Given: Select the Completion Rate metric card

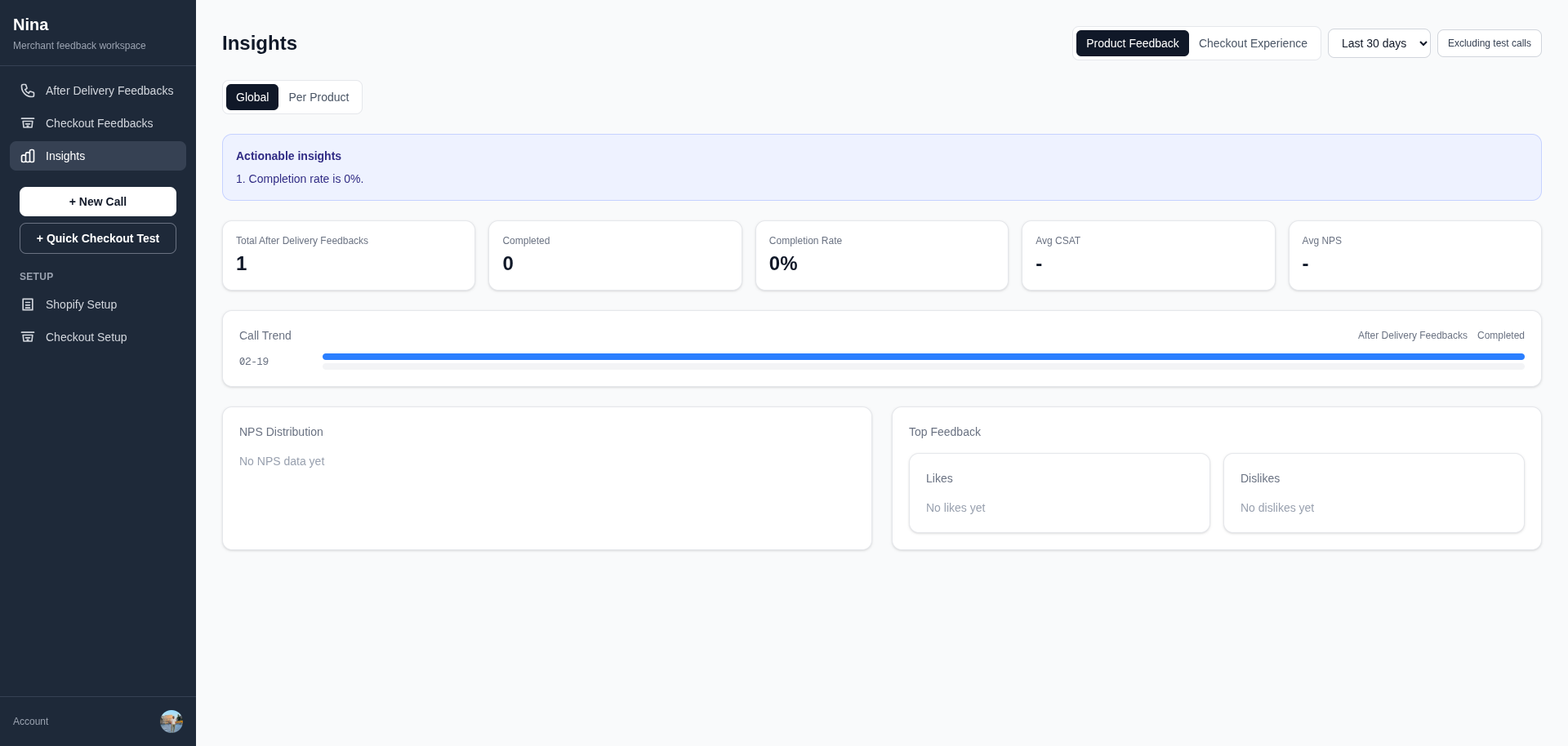Looking at the screenshot, I should pos(881,255).
